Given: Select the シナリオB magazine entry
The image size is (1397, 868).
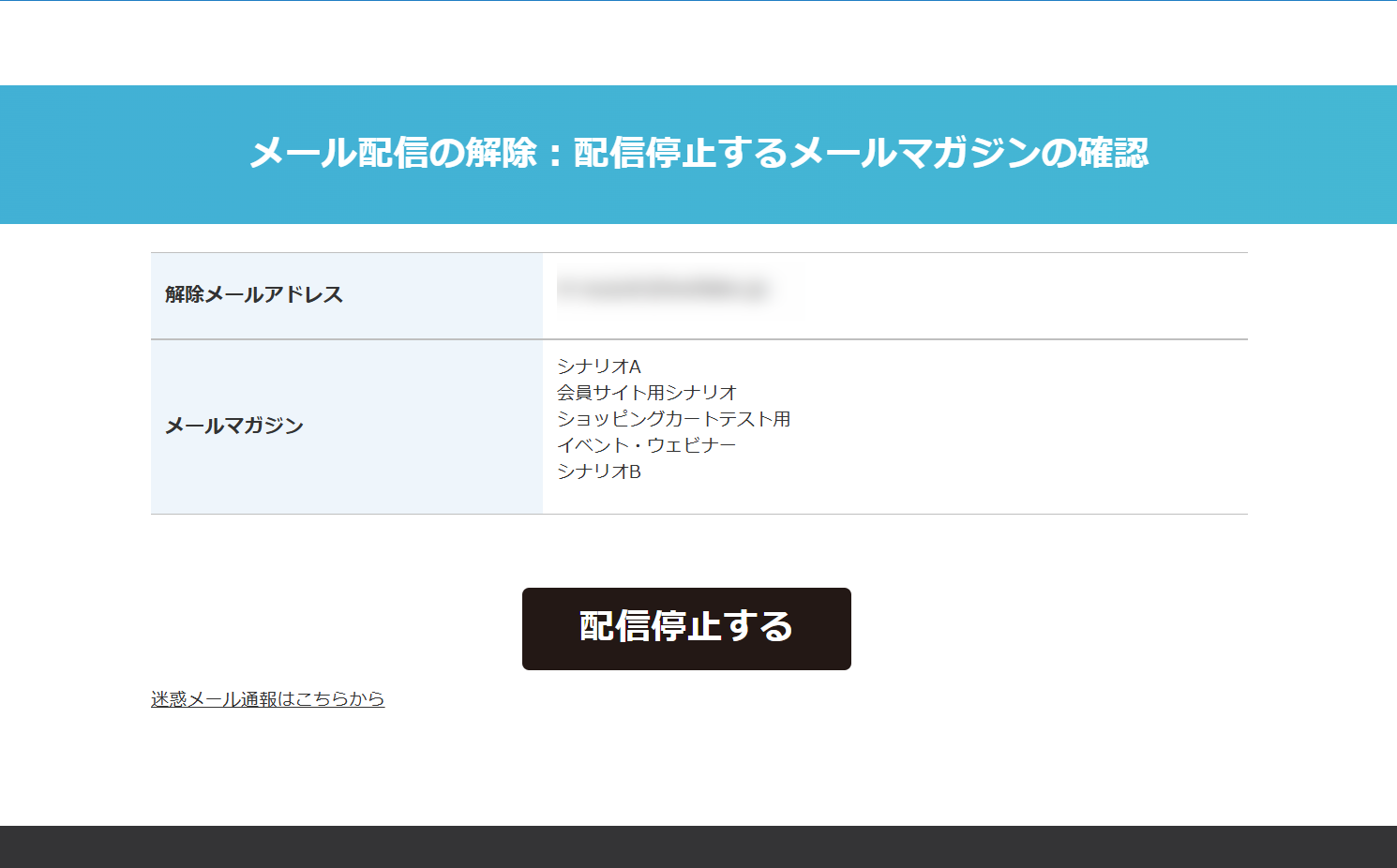Looking at the screenshot, I should click(598, 471).
